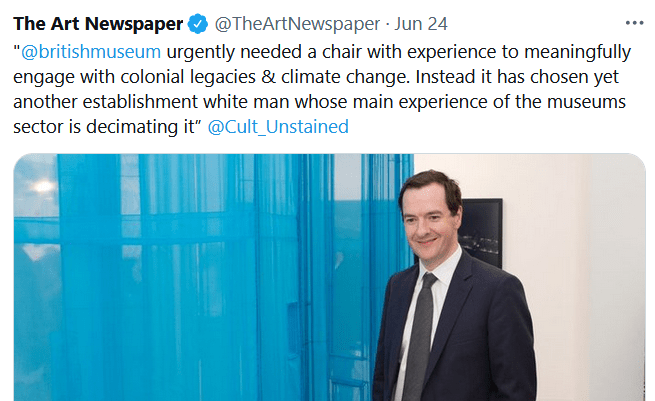
Task: Click the @TheArtNewspaper handle
Action: point(289,24)
